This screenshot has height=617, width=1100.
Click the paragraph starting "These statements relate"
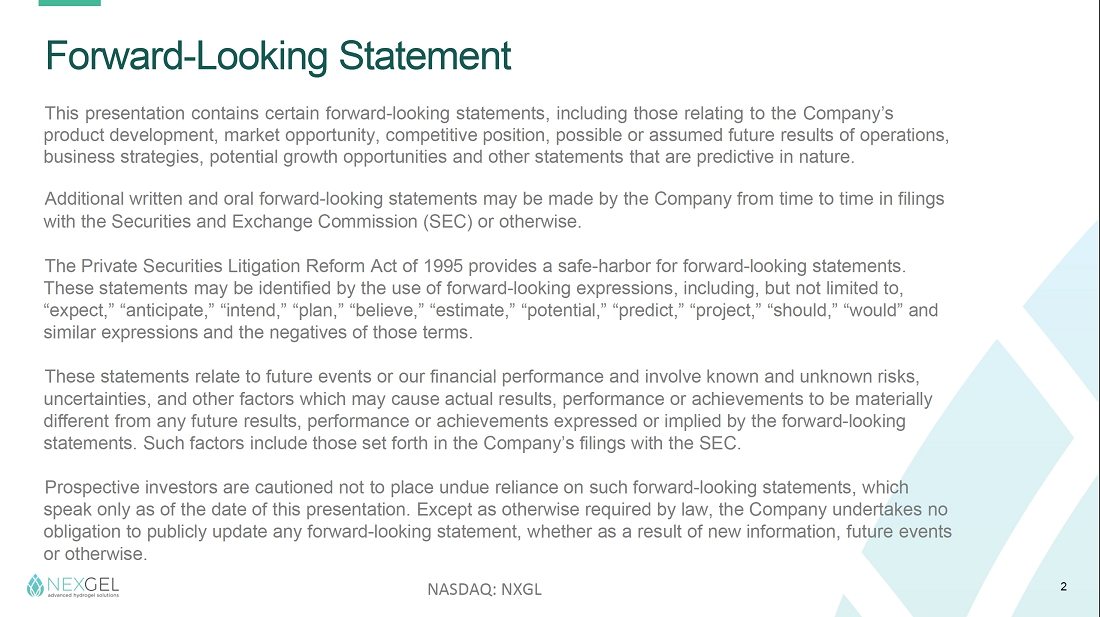pyautogui.click(x=488, y=410)
